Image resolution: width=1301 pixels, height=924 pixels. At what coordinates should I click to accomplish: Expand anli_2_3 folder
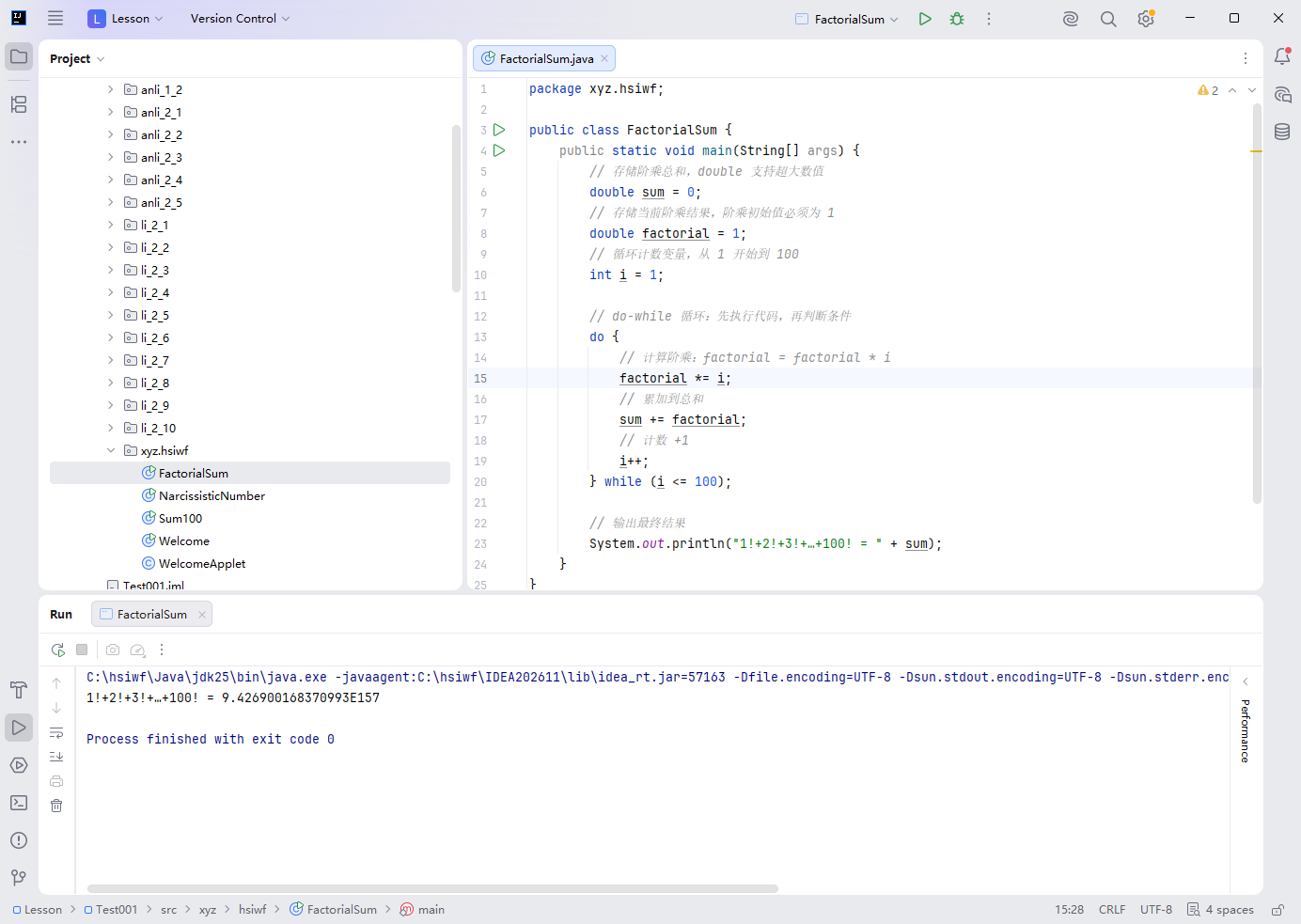110,157
